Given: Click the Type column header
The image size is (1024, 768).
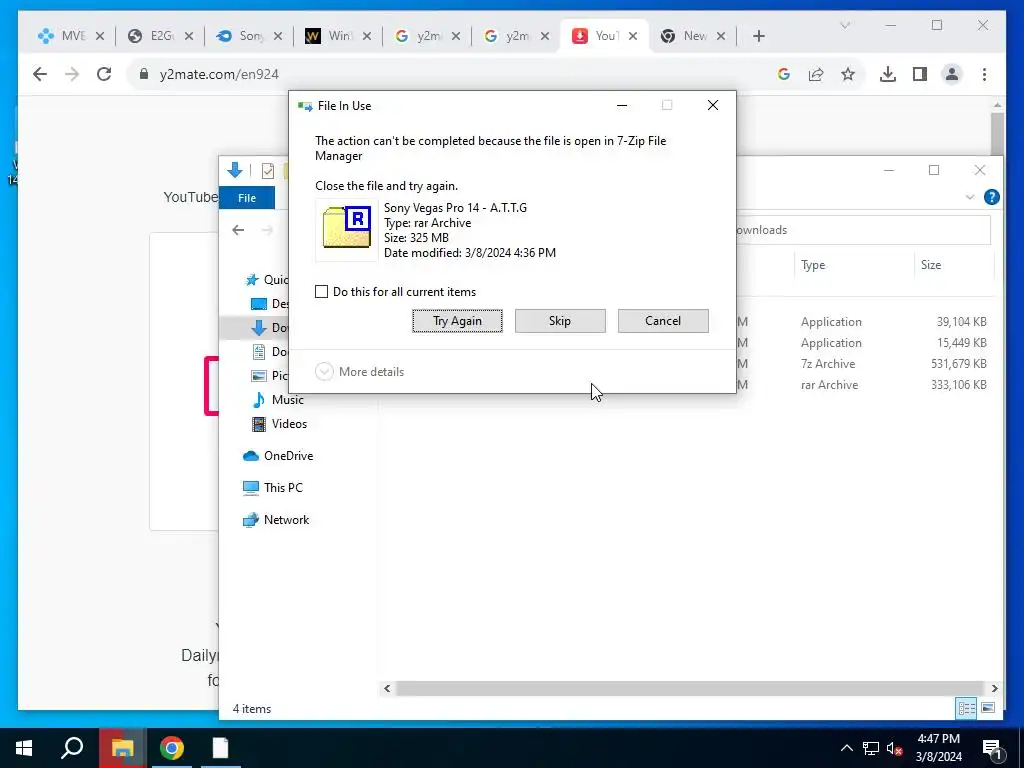Looking at the screenshot, I should click(x=813, y=264).
